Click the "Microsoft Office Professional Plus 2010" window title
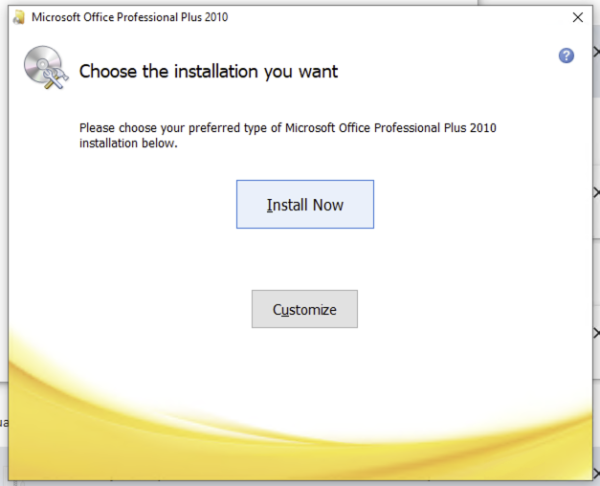This screenshot has height=486, width=600. pyautogui.click(x=130, y=17)
